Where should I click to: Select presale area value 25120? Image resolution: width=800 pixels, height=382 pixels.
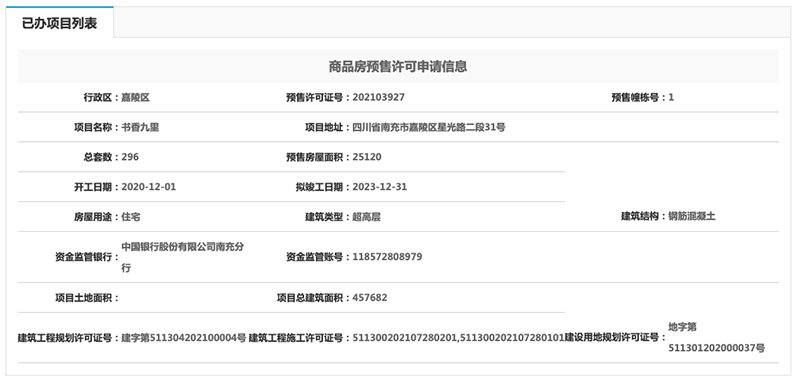point(367,157)
